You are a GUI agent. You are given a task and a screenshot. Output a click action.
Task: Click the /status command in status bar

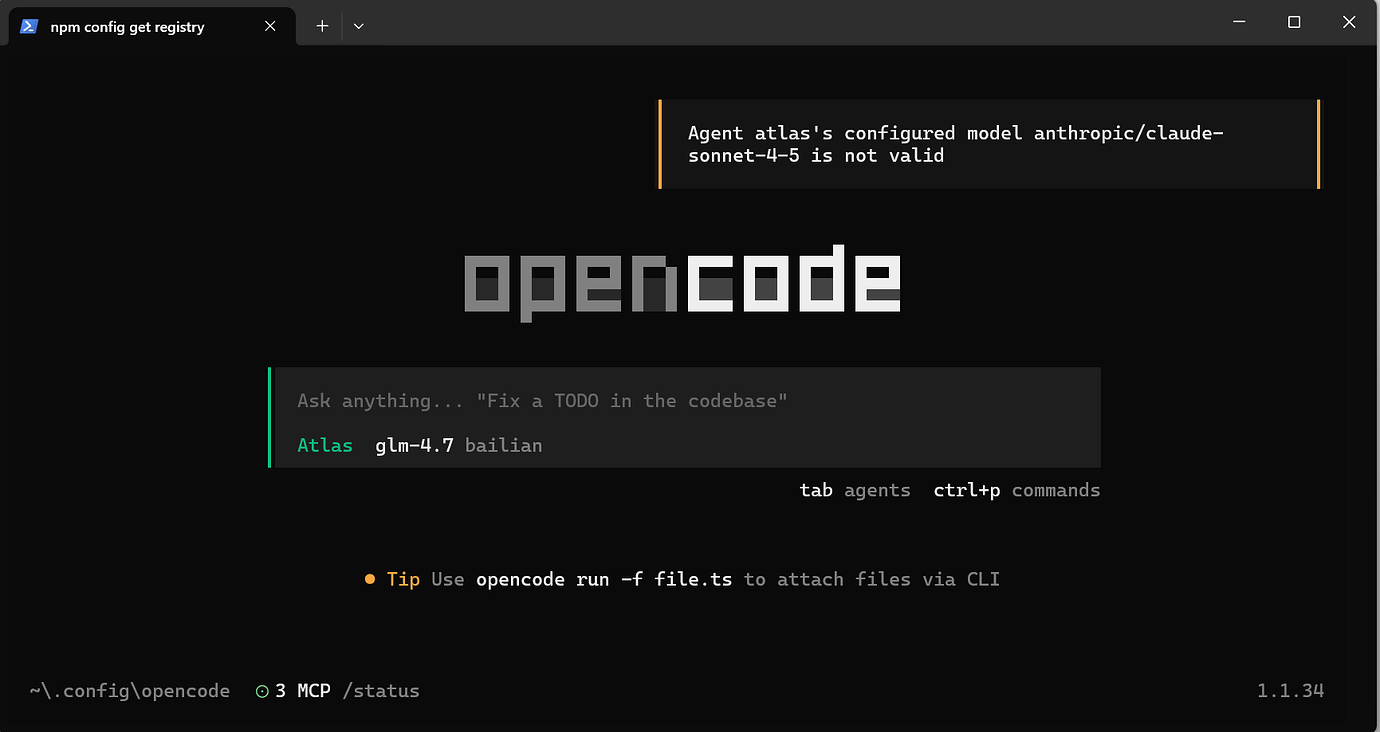381,691
